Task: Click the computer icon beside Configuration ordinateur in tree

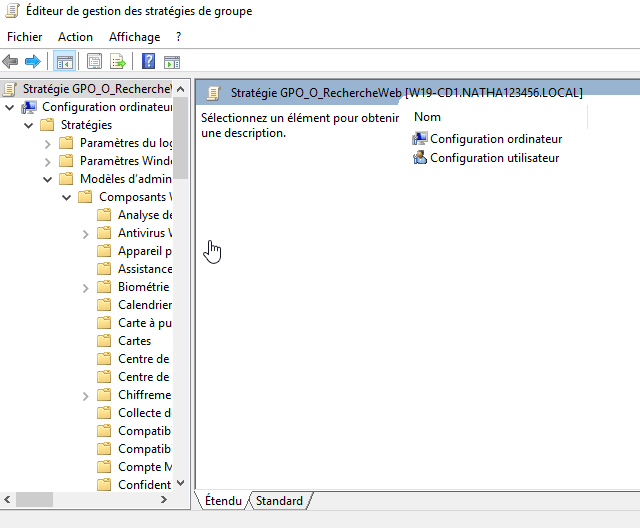Action: pyautogui.click(x=29, y=107)
